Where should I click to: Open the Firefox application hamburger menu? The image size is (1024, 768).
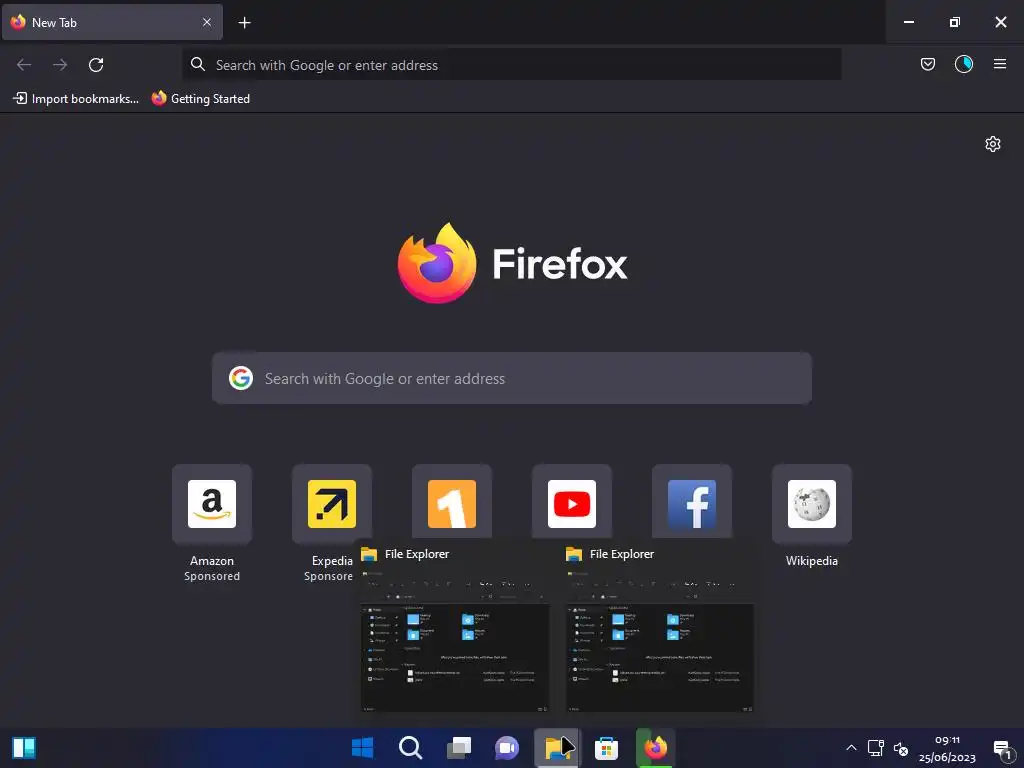[1000, 64]
